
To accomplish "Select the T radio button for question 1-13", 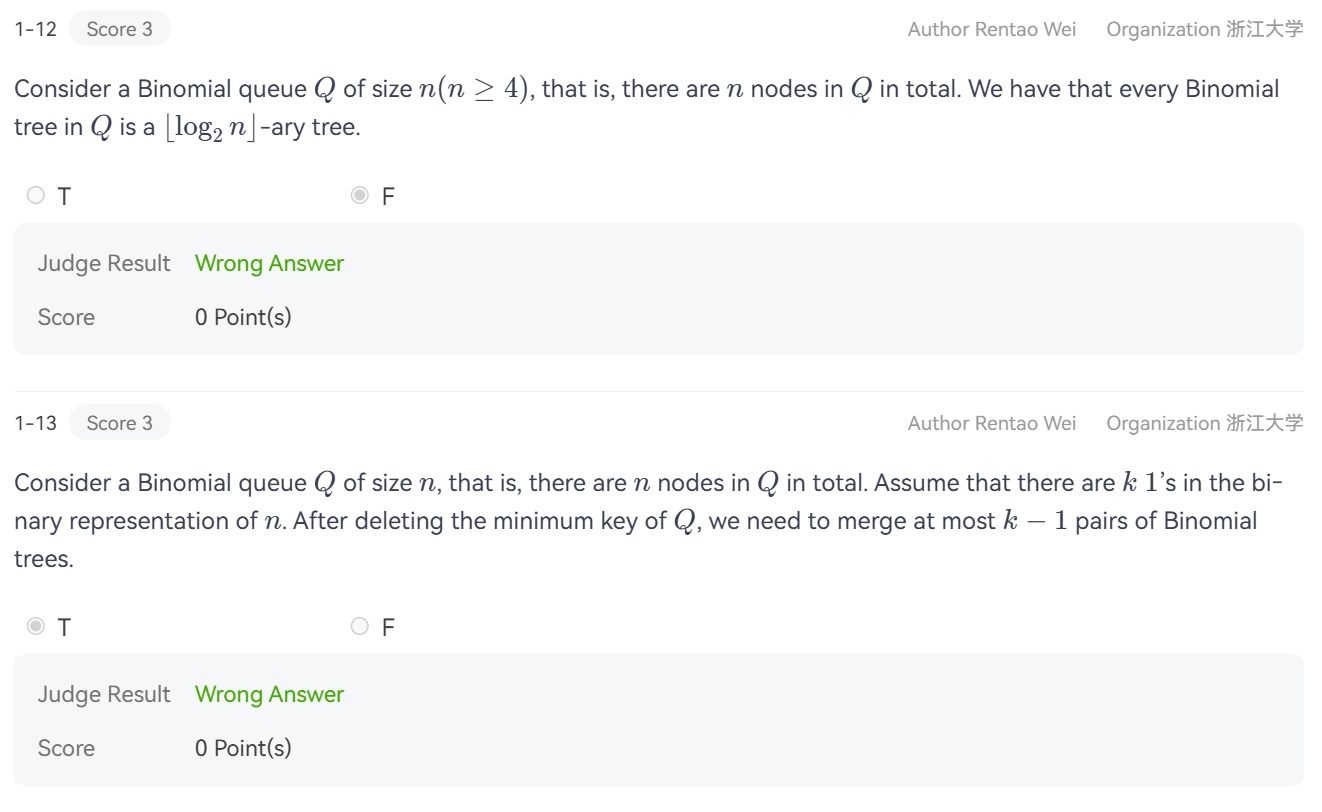I will coord(36,627).
